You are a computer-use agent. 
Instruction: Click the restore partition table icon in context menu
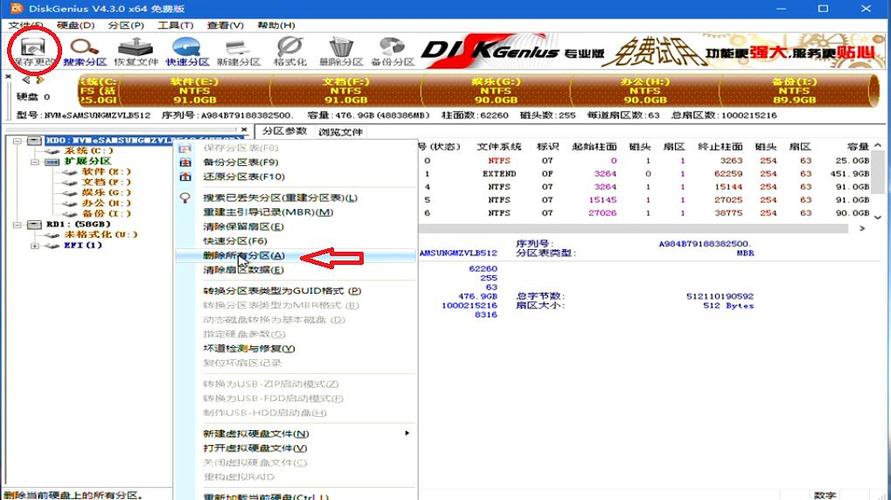[x=185, y=177]
